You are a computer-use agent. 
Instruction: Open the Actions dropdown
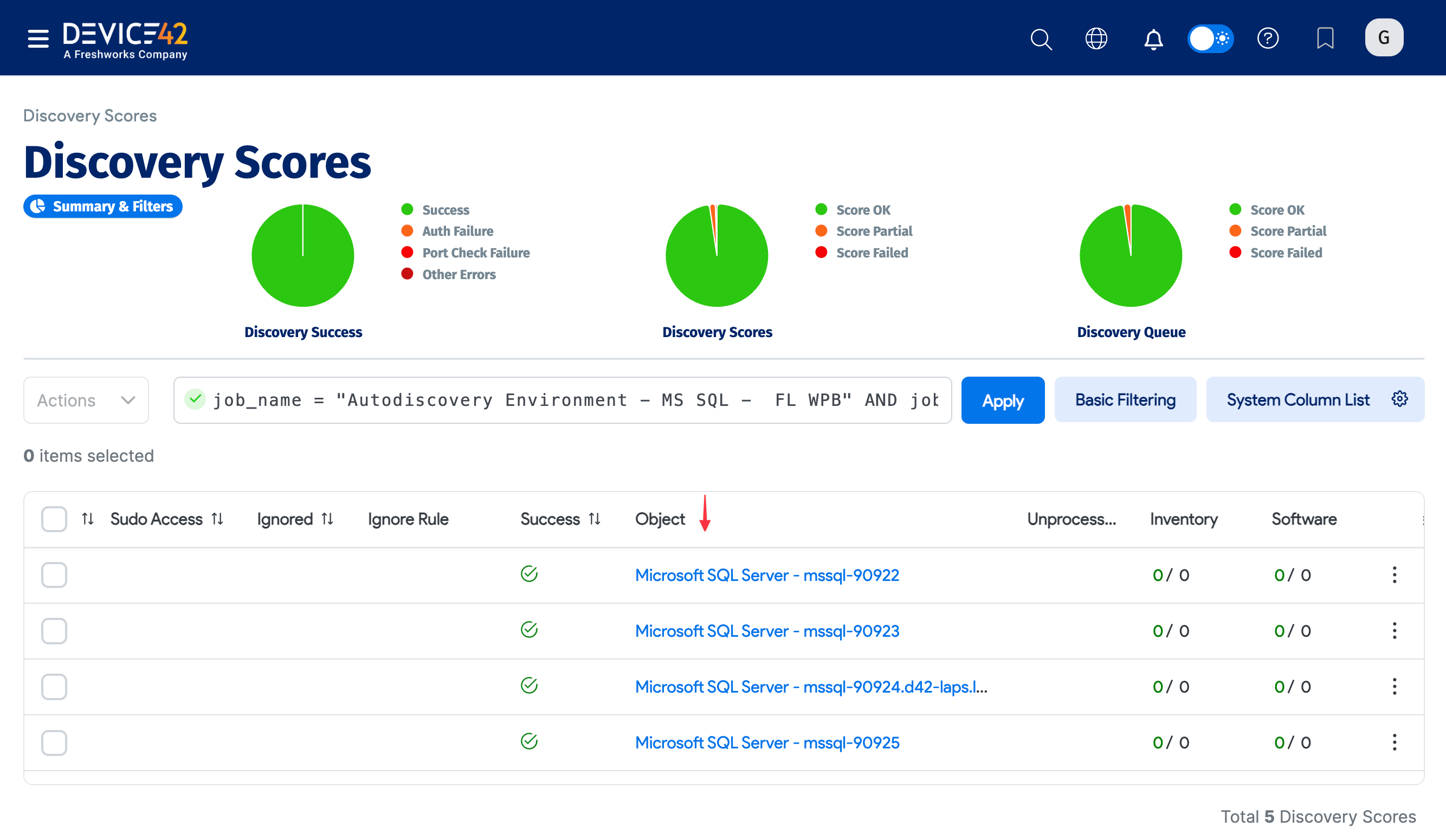tap(86, 400)
